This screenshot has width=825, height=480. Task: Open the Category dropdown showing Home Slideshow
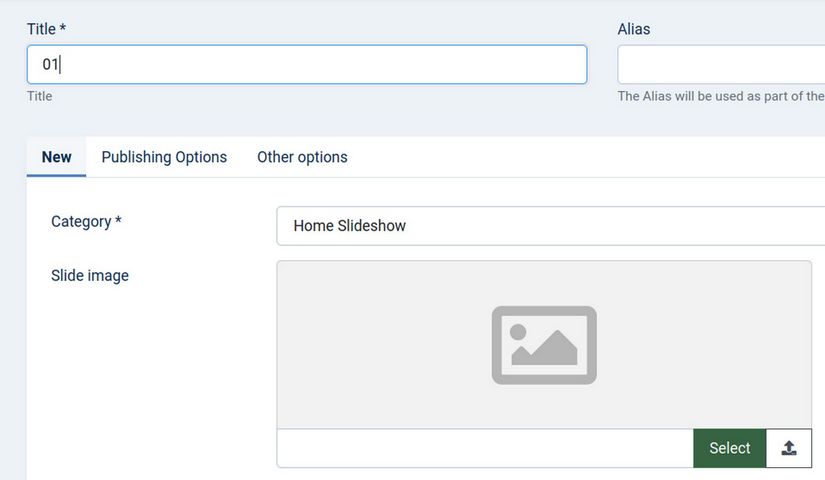pyautogui.click(x=550, y=226)
